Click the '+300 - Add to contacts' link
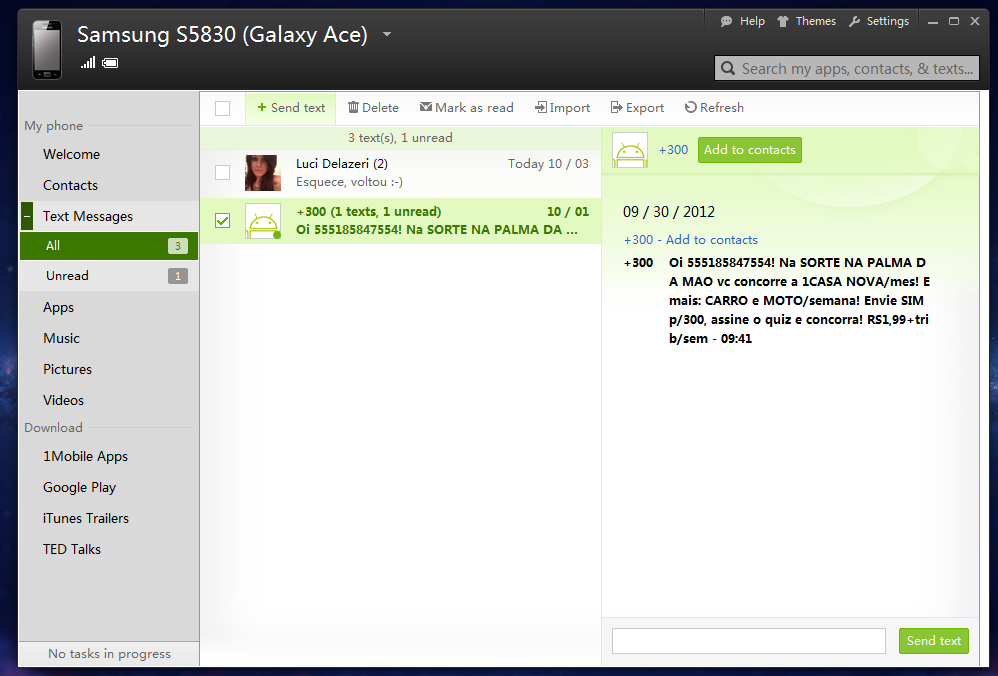998x676 pixels. [x=691, y=240]
